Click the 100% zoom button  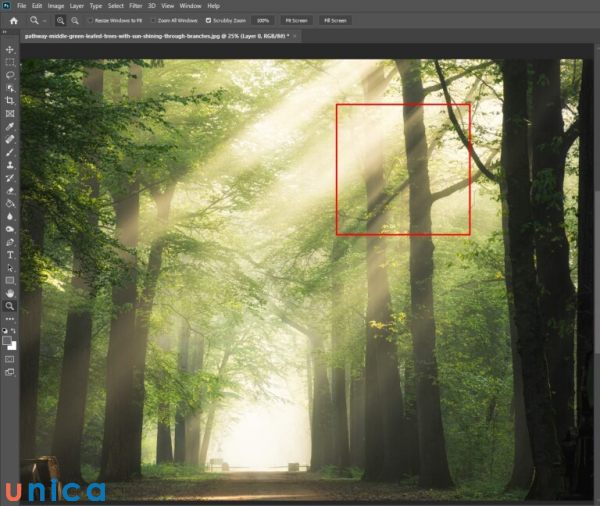262,21
